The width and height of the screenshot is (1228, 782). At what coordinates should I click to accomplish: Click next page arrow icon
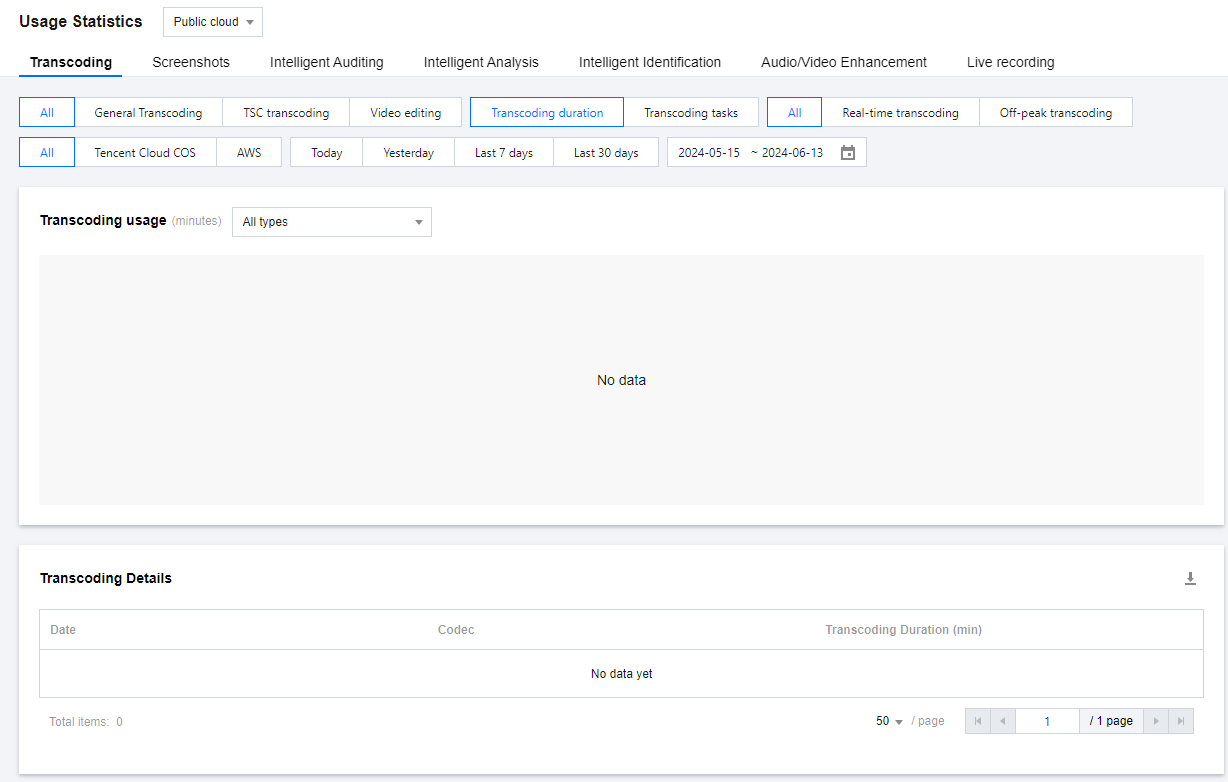(1156, 721)
